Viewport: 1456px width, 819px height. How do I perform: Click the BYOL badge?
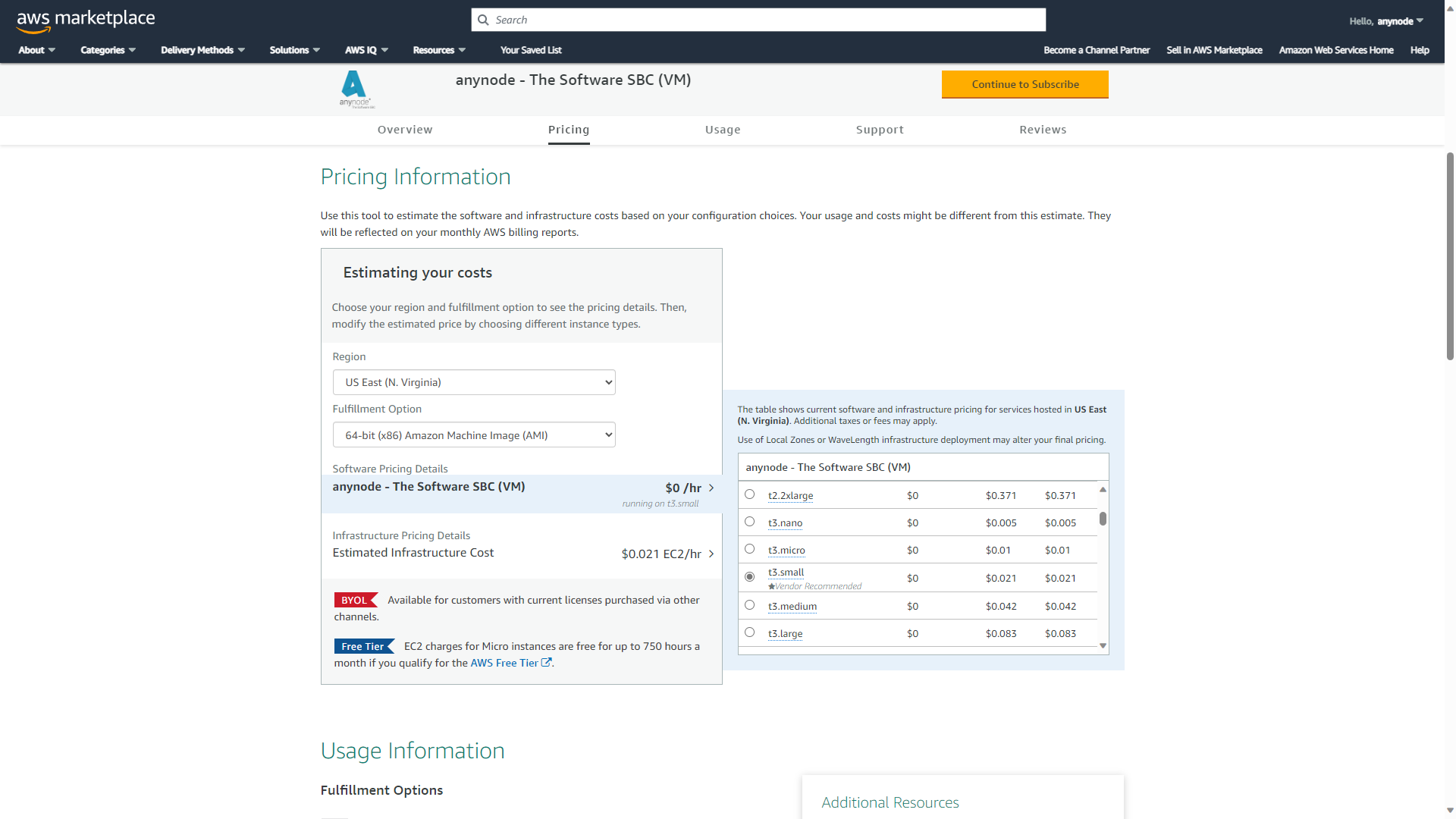(x=356, y=600)
